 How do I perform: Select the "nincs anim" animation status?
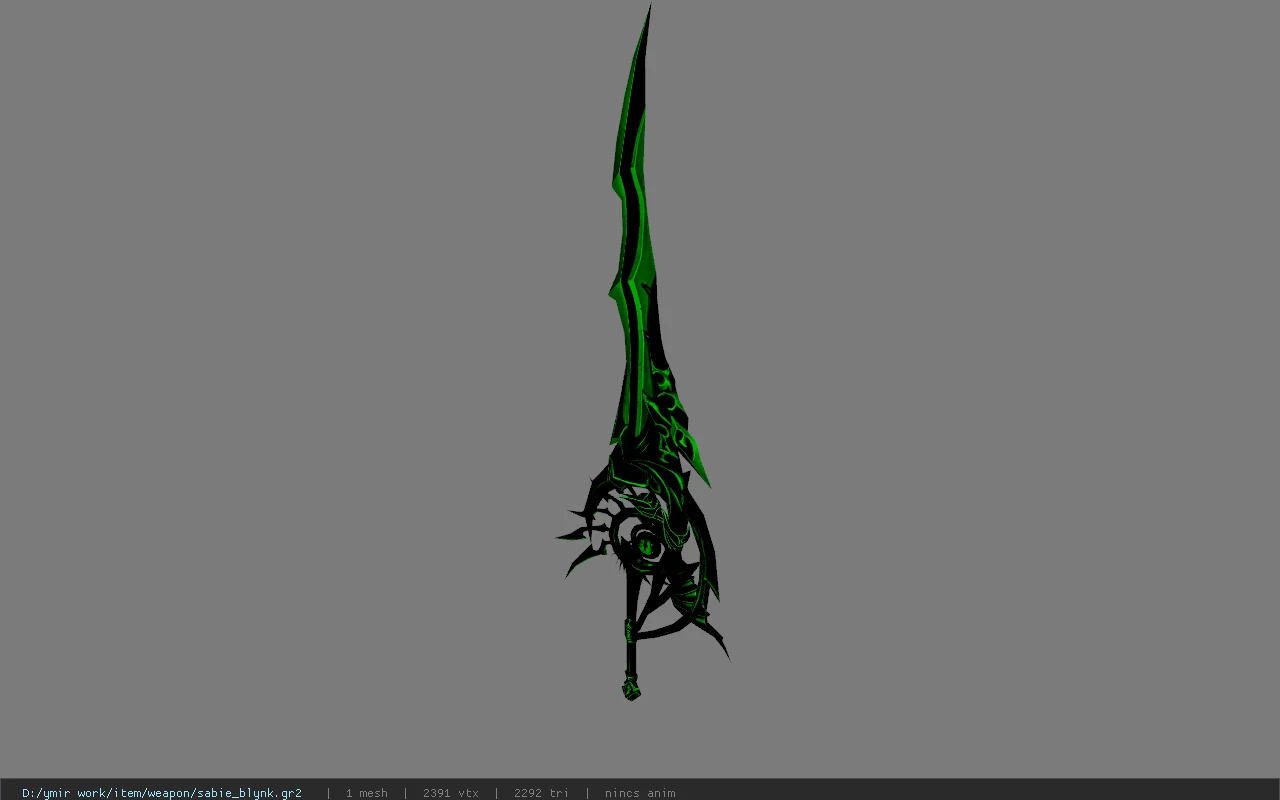click(x=640, y=793)
